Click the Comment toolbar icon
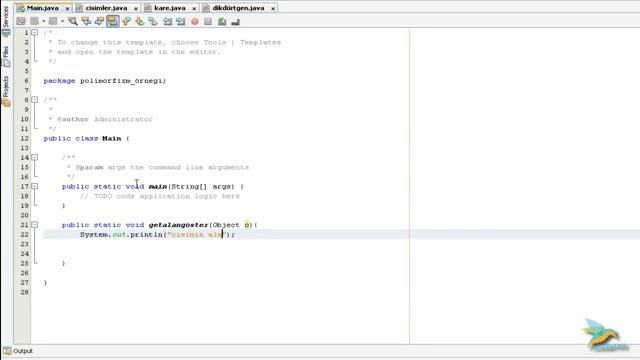This screenshot has height=360, width=640. coord(222,21)
